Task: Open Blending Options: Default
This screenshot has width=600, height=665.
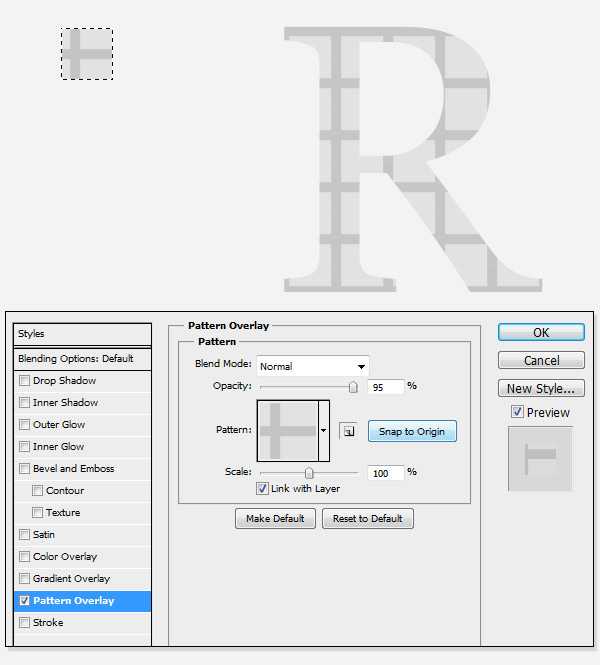Action: tap(82, 359)
